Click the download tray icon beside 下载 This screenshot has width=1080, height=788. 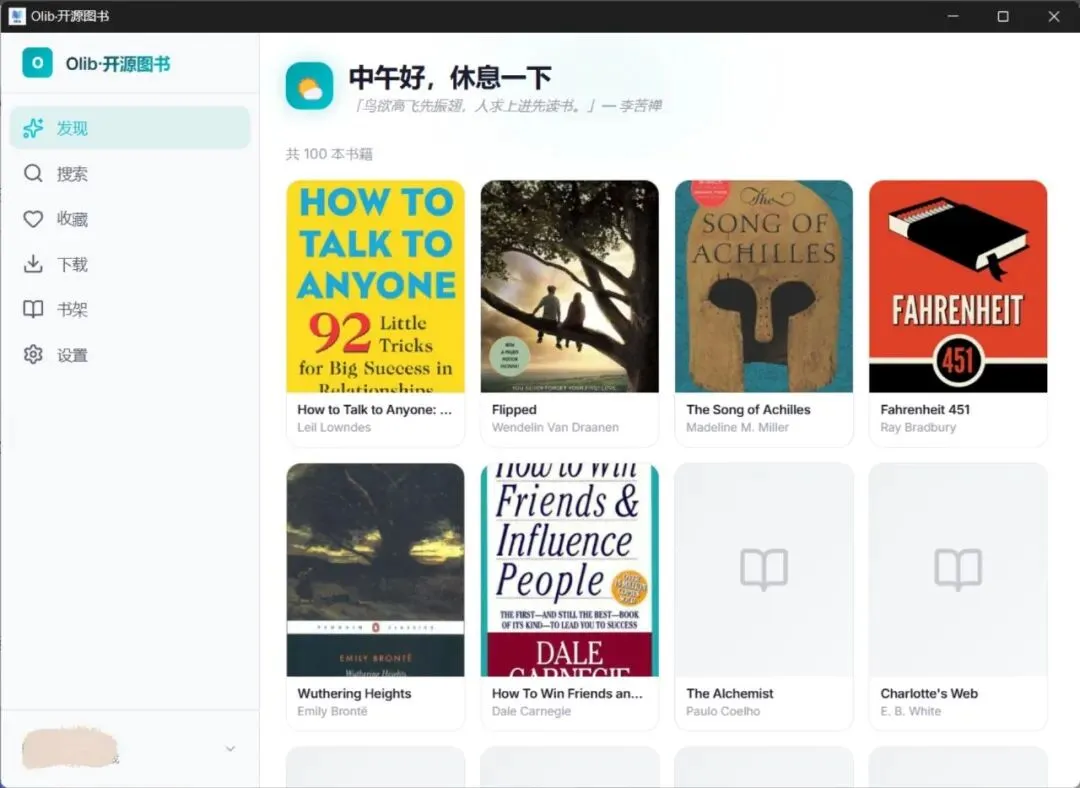pos(33,264)
